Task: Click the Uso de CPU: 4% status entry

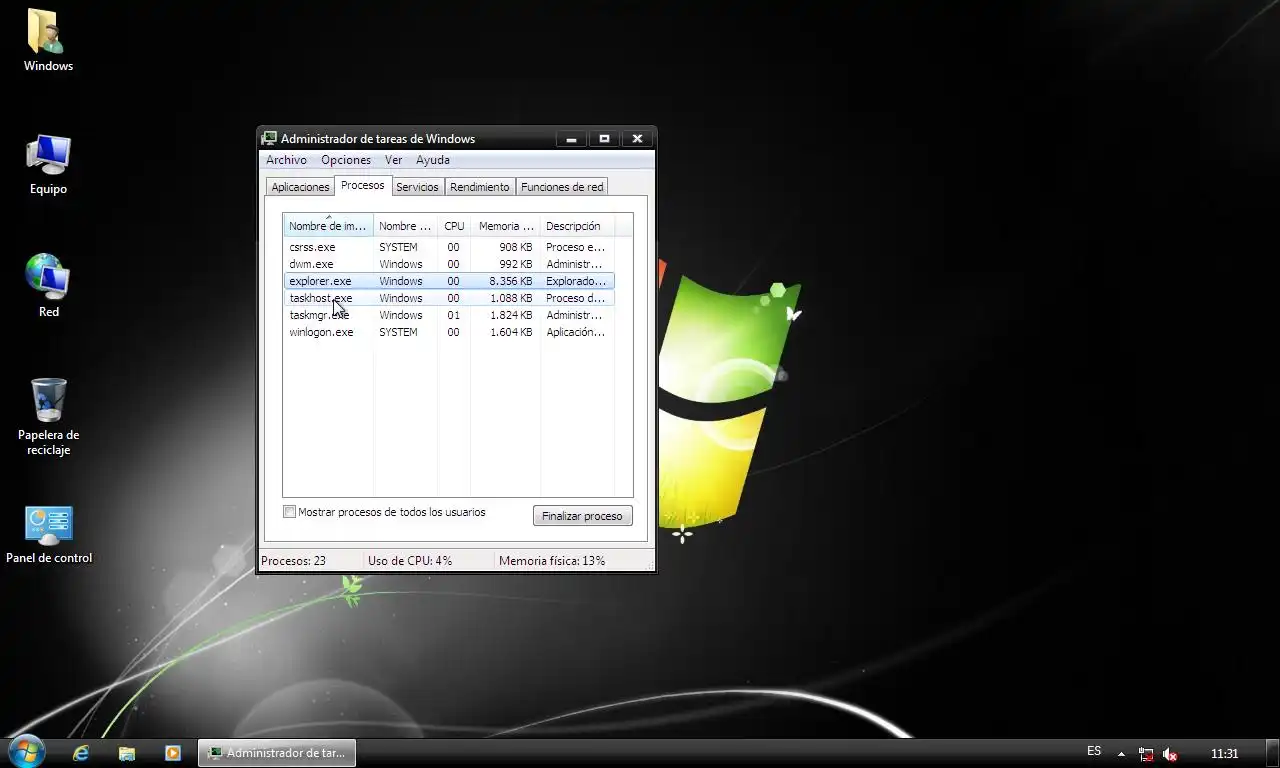Action: pos(410,561)
